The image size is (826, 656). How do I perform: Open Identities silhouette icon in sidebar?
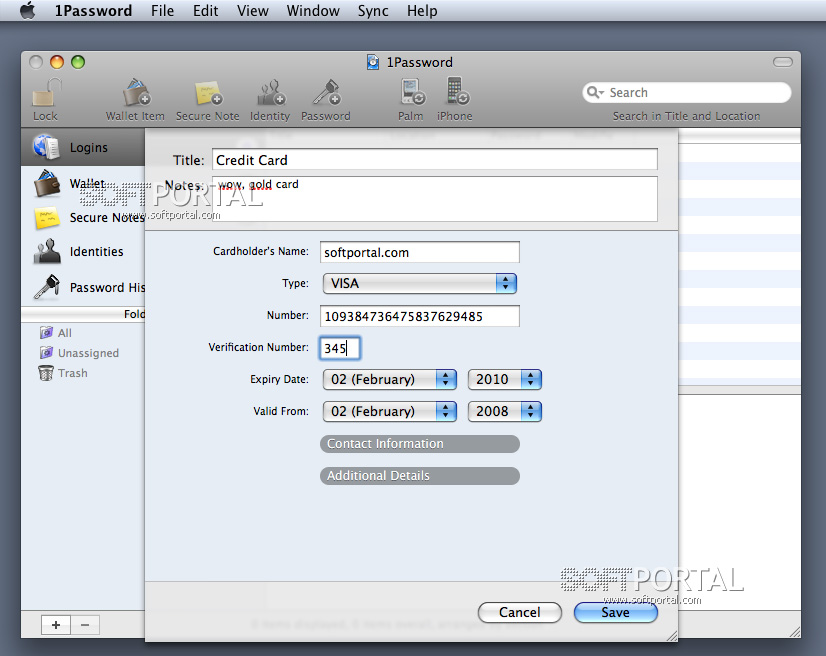(47, 251)
